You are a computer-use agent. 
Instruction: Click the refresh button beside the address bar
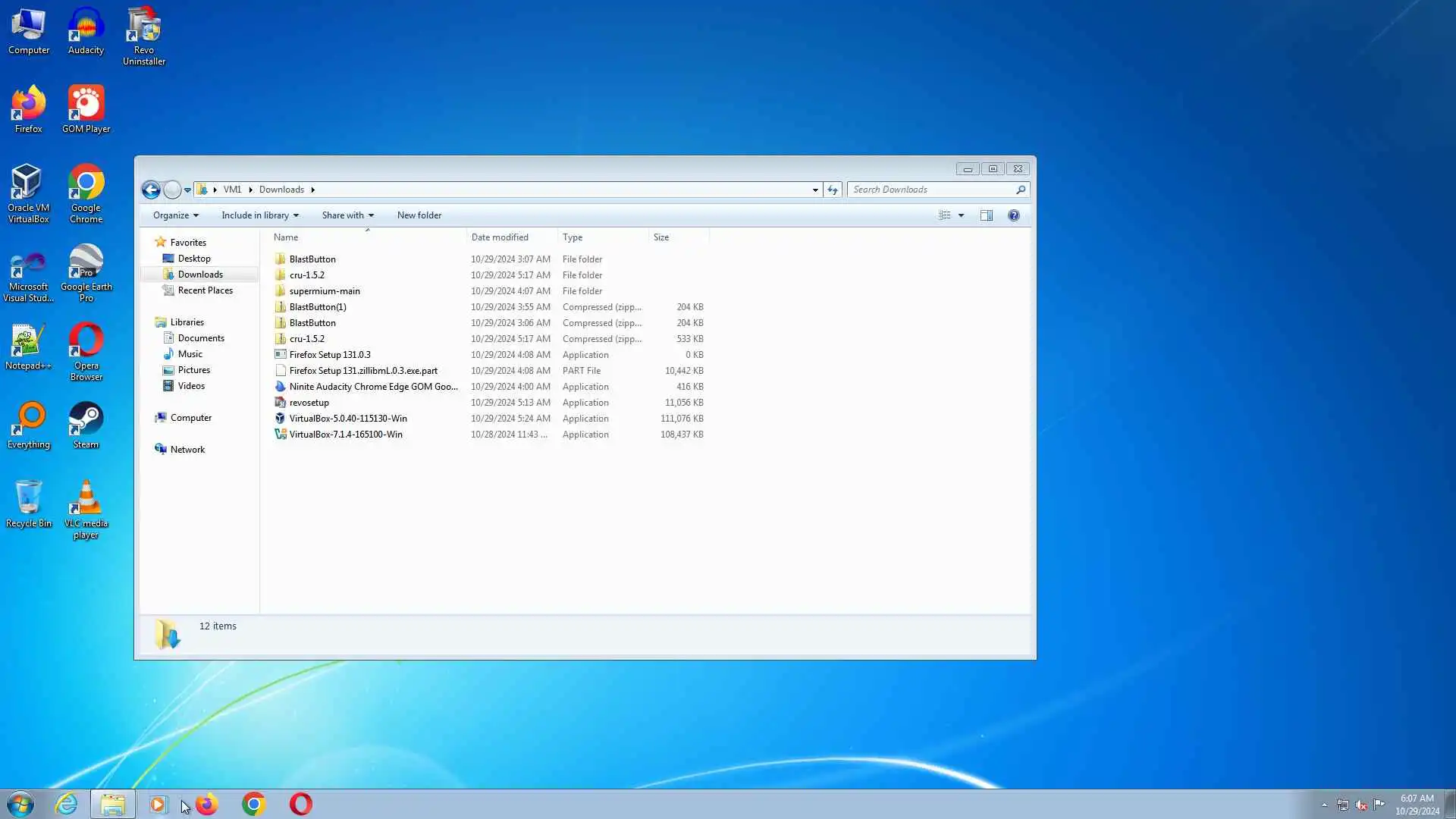pyautogui.click(x=833, y=190)
